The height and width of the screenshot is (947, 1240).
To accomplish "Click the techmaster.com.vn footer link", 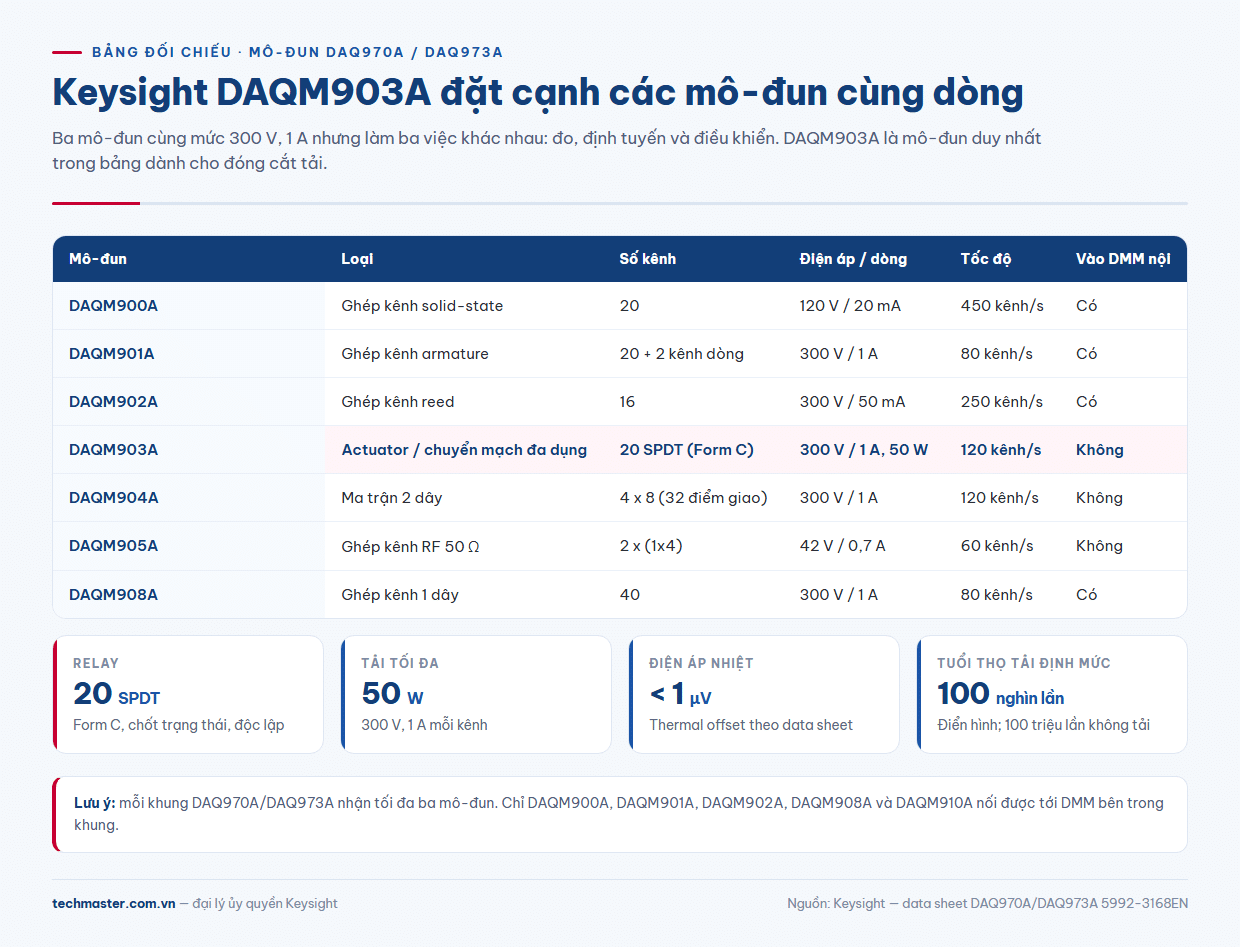I will coord(114,903).
